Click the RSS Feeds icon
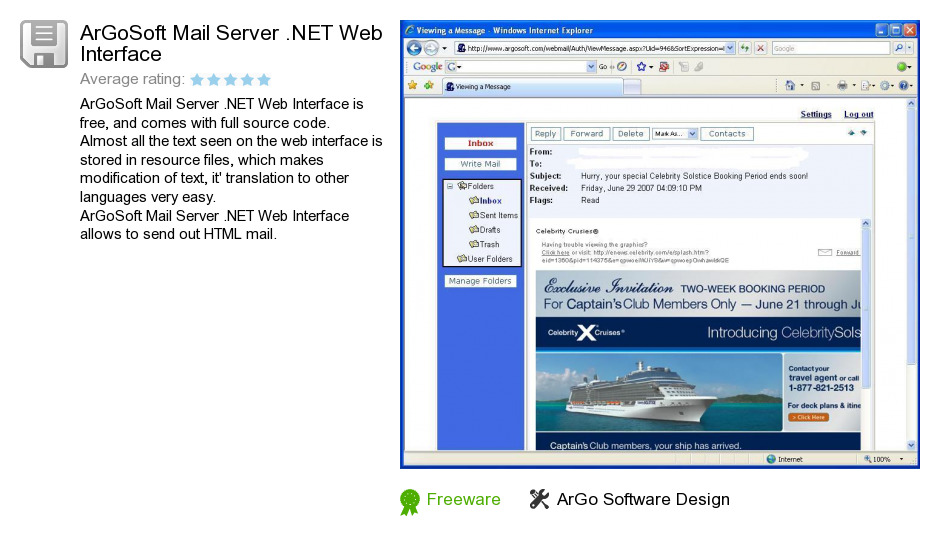 pyautogui.click(x=815, y=86)
